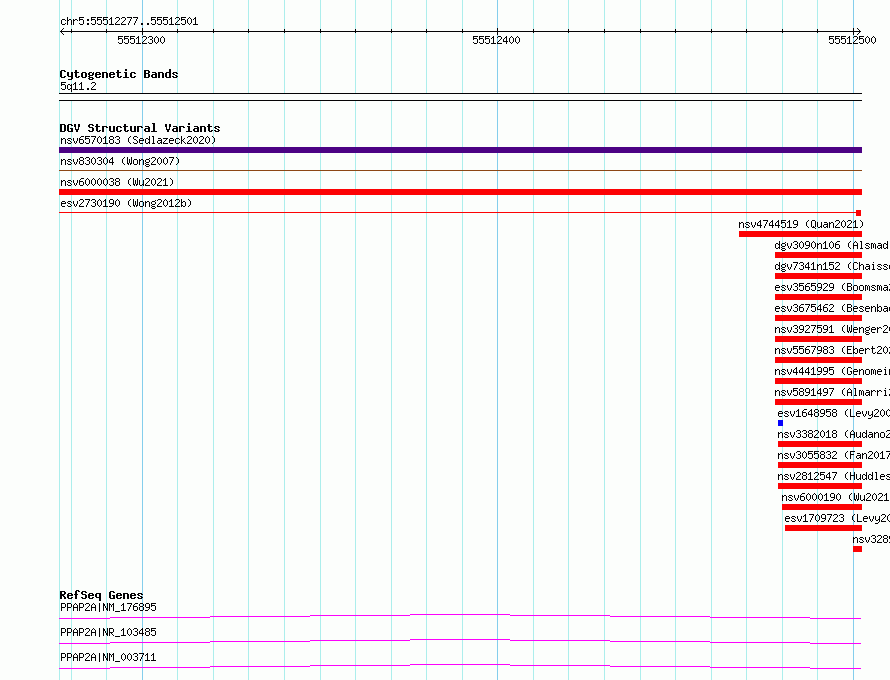Click the RefSeq Genes track title
The height and width of the screenshot is (680, 890).
(x=101, y=595)
